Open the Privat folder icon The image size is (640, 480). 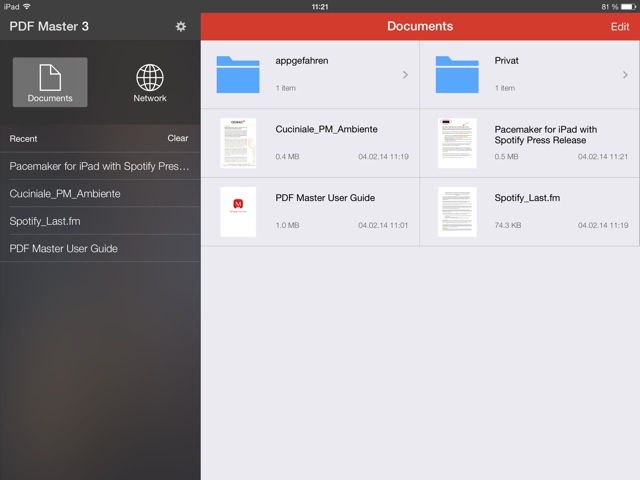457,74
